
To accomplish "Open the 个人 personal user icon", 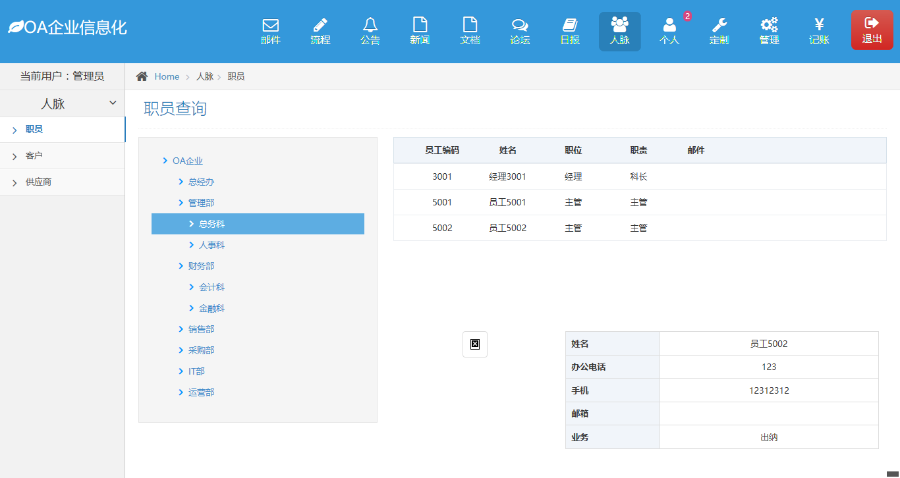I will click(x=669, y=32).
